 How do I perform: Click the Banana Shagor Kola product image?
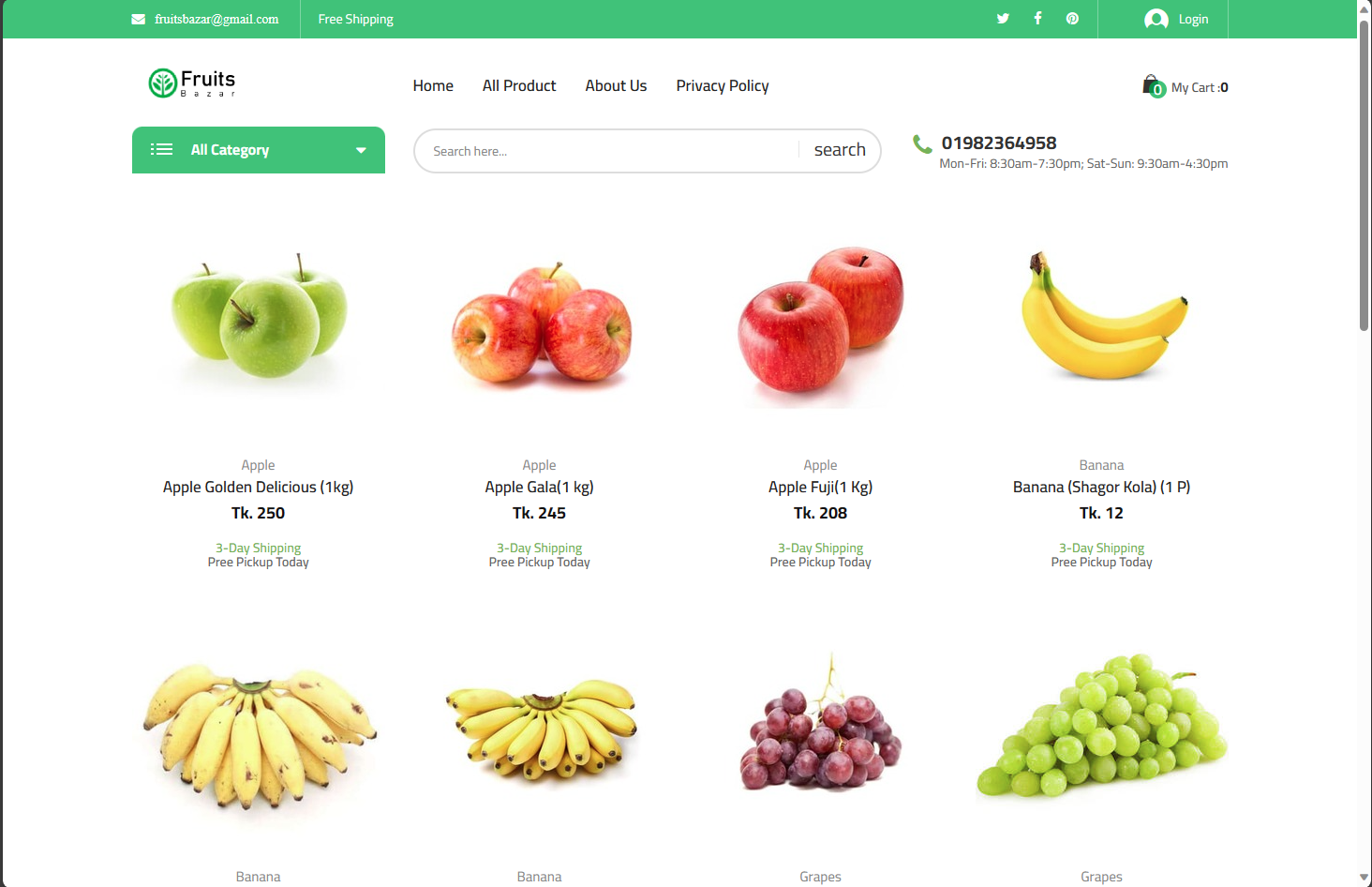1102,315
